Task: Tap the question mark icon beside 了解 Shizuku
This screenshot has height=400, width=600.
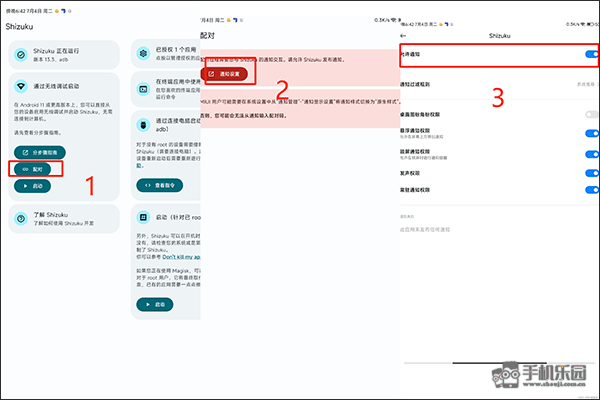Action: pos(21,219)
